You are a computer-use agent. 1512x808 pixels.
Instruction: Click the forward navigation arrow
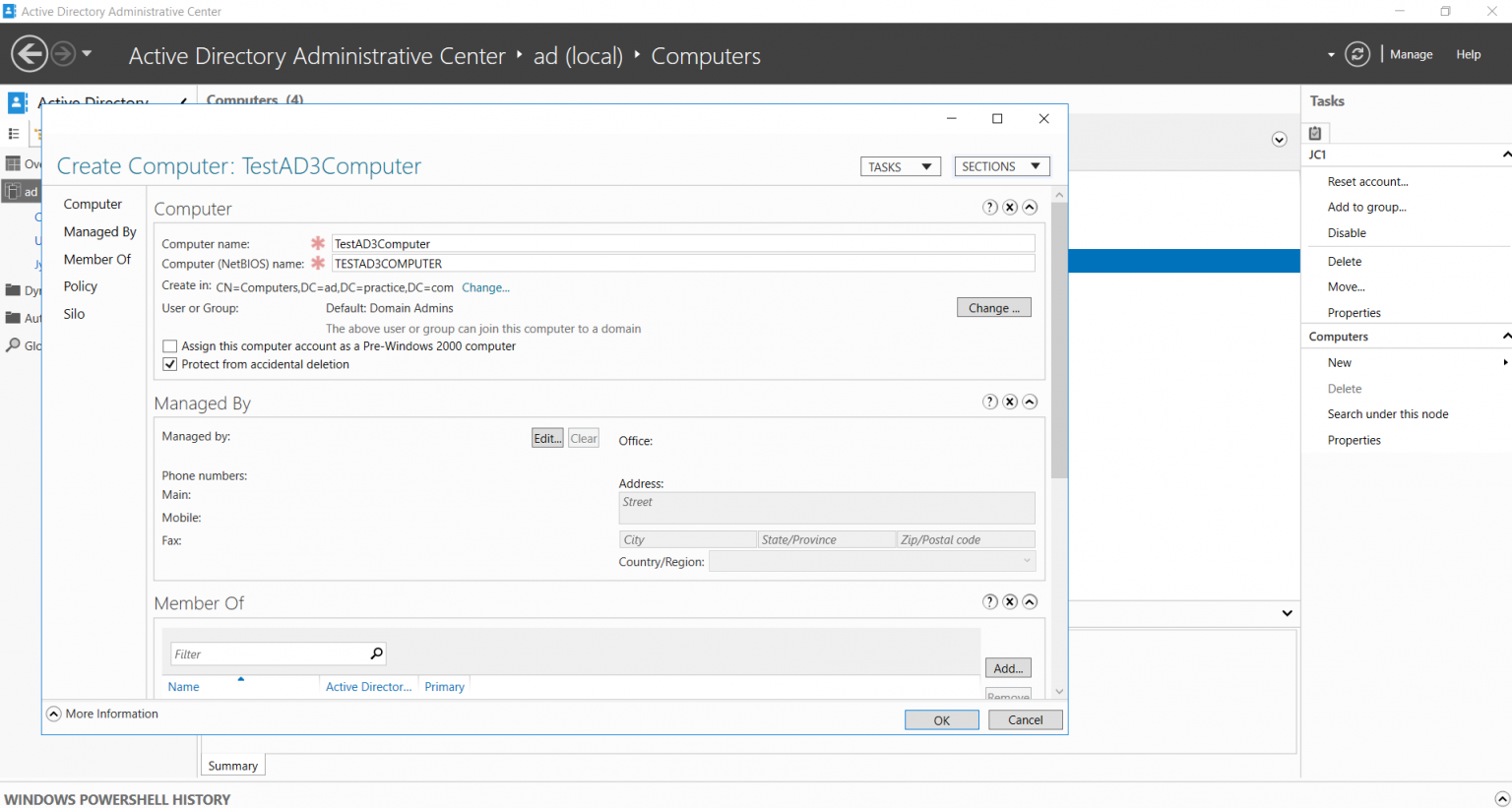(63, 54)
